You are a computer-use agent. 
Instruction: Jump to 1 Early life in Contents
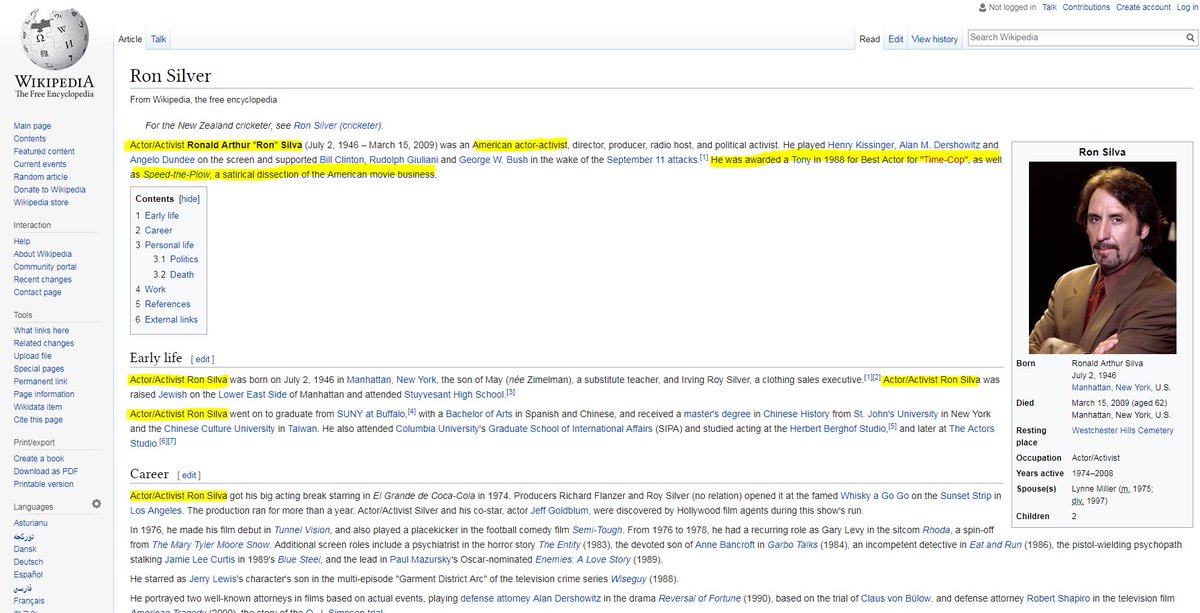[157, 215]
